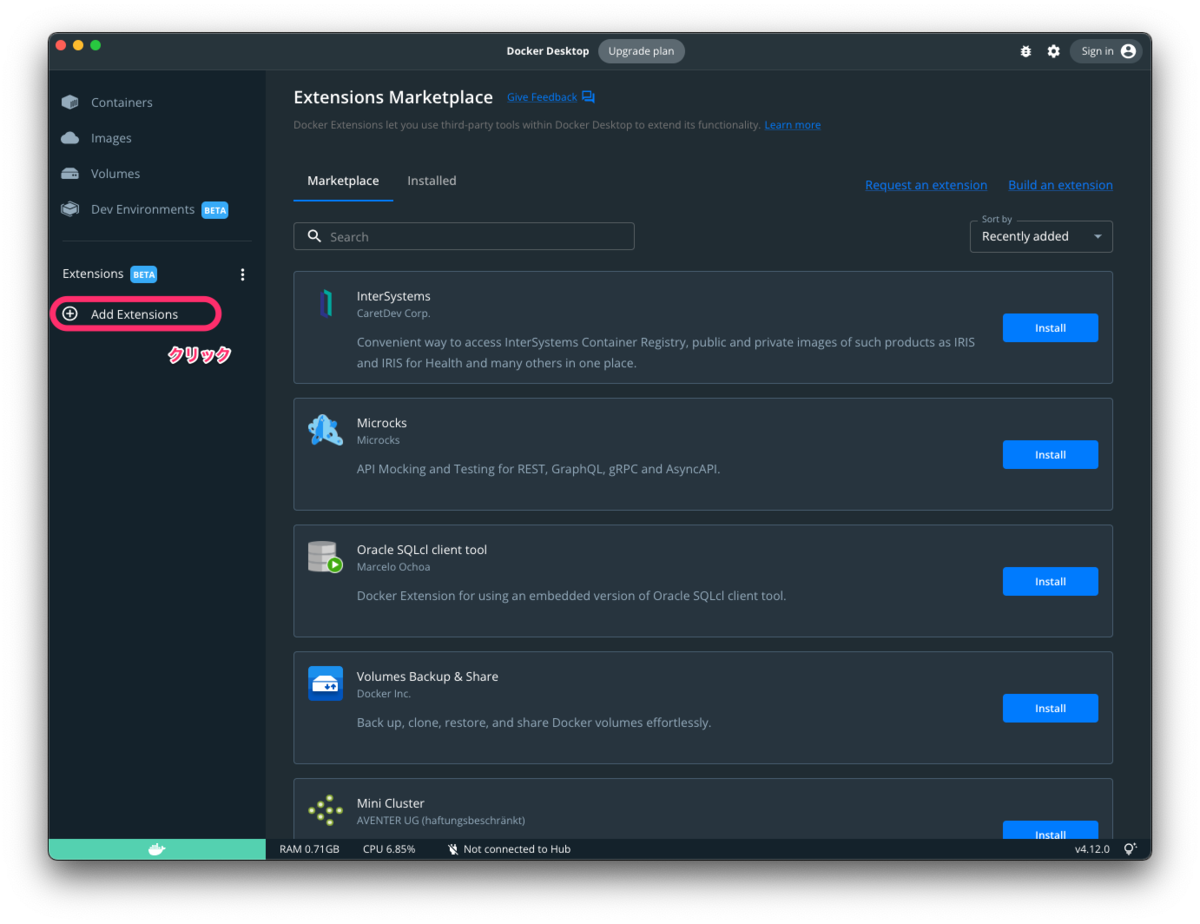Click the Sign in button
Viewport: 1200px width, 924px height.
pyautogui.click(x=1105, y=51)
